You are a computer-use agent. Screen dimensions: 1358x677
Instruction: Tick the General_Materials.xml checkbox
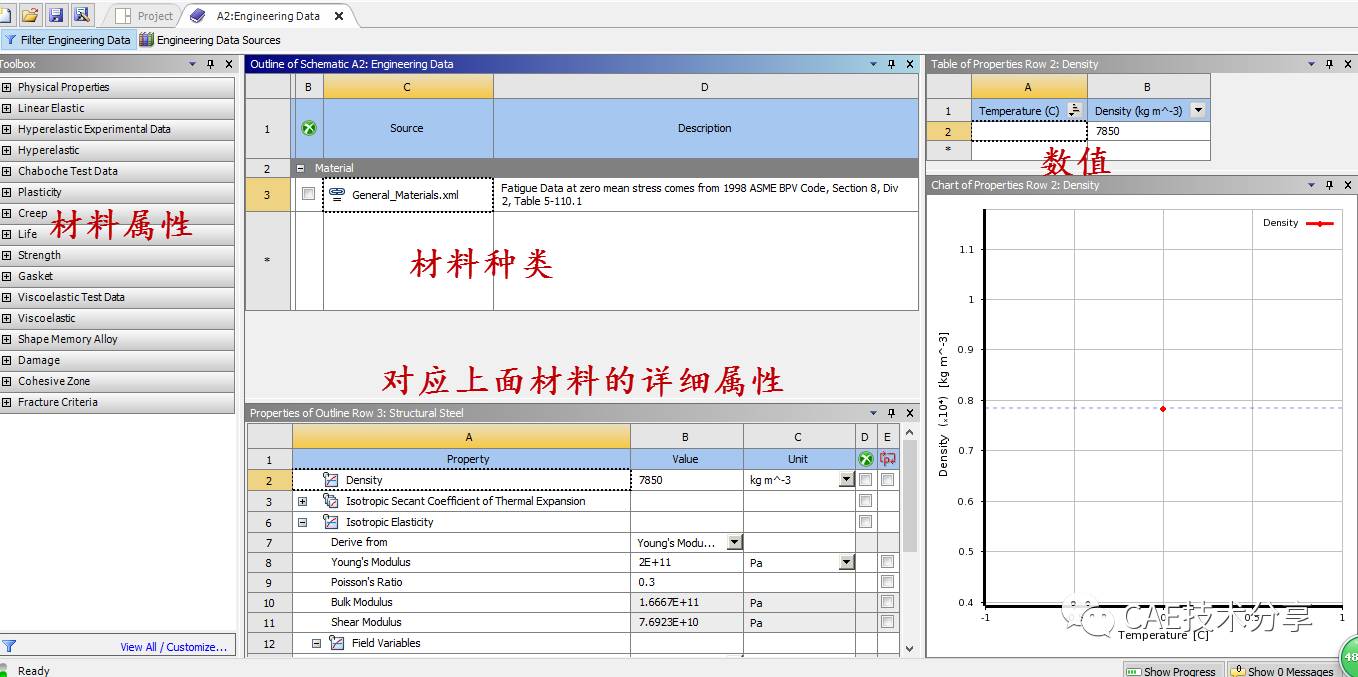tap(308, 194)
